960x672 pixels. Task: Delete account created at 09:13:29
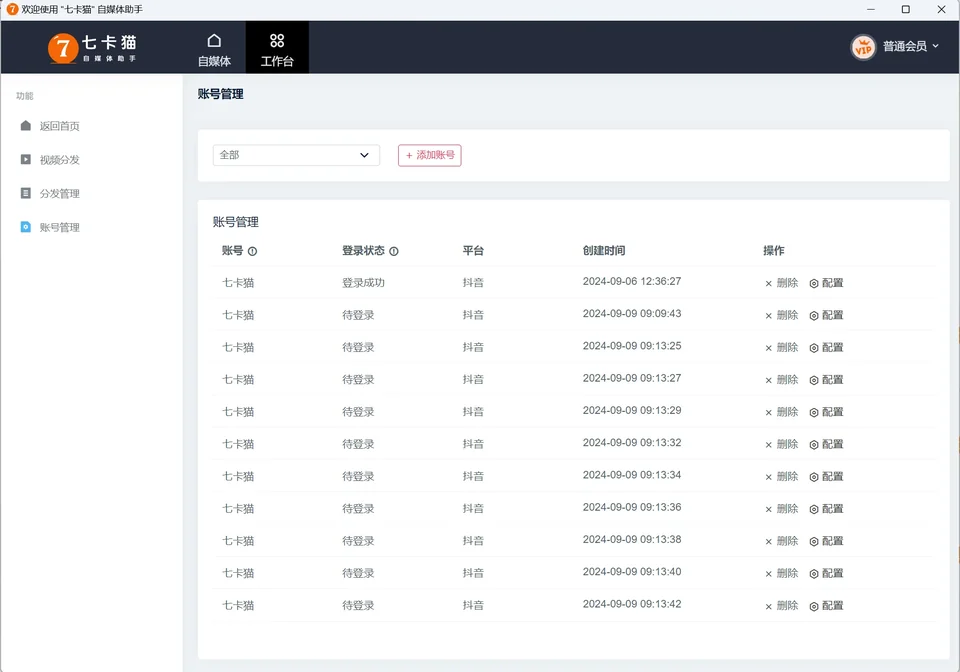(x=781, y=412)
